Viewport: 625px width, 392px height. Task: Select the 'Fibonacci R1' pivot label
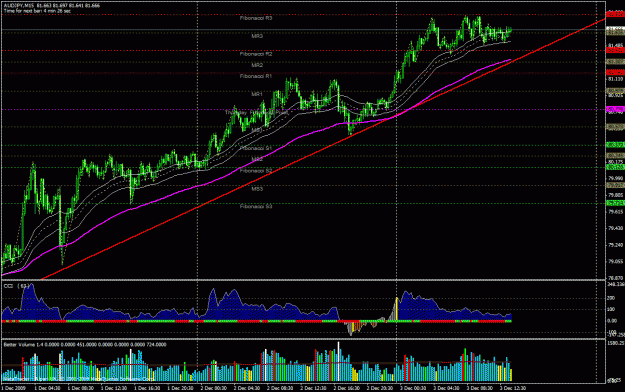click(256, 76)
